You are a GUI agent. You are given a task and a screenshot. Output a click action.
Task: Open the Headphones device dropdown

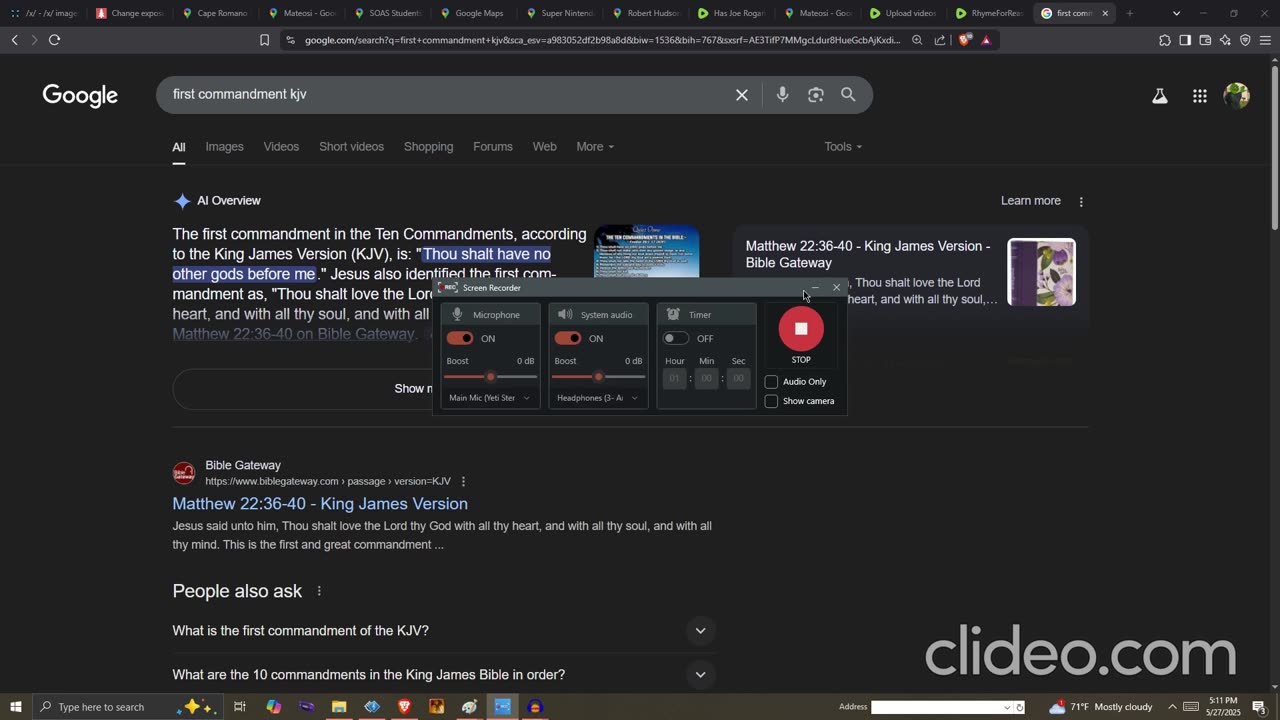pyautogui.click(x=598, y=398)
